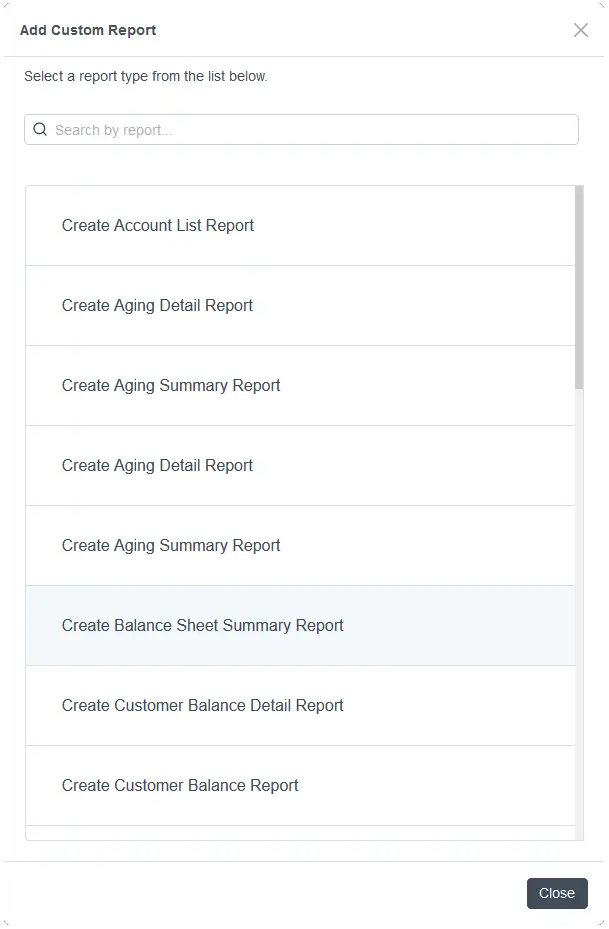Choose Create Balance Sheet Summary Report
The width and height of the screenshot is (609, 929).
(x=202, y=626)
